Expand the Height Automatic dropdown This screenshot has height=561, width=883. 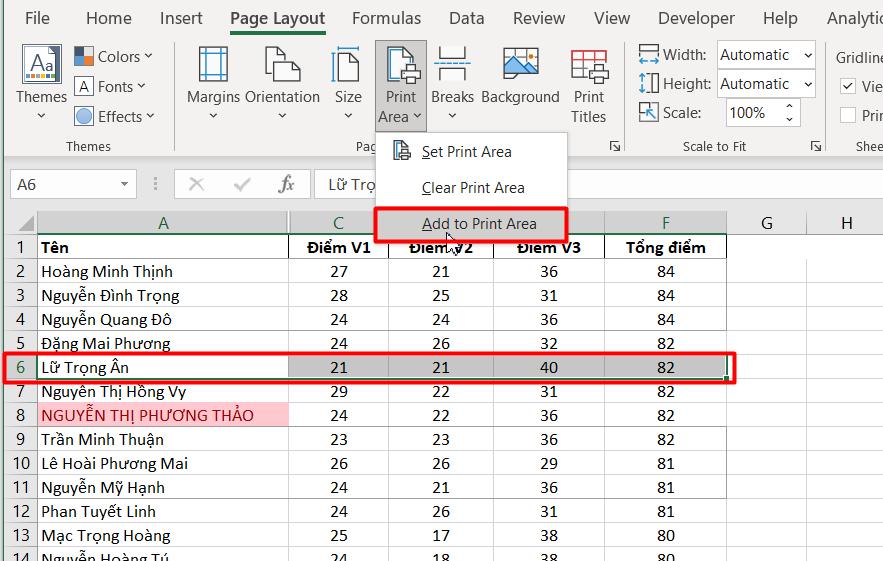(x=807, y=84)
